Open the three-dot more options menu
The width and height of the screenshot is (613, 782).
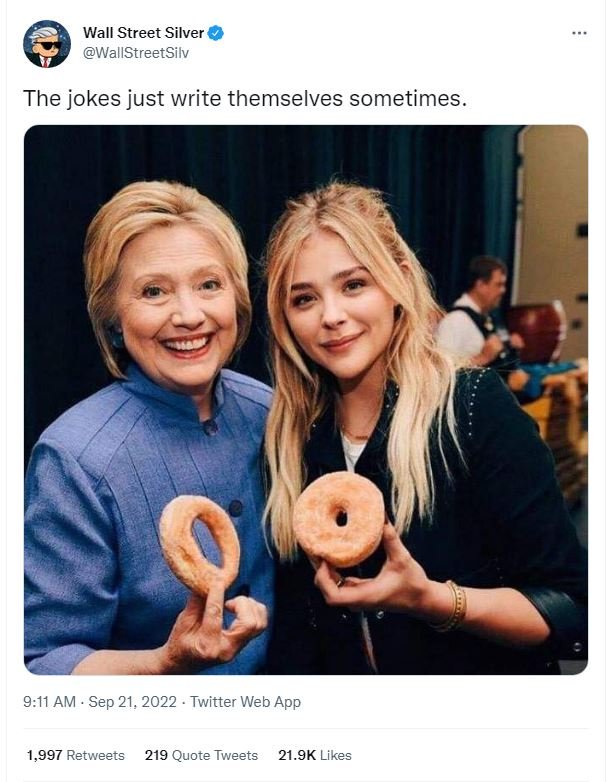(579, 33)
